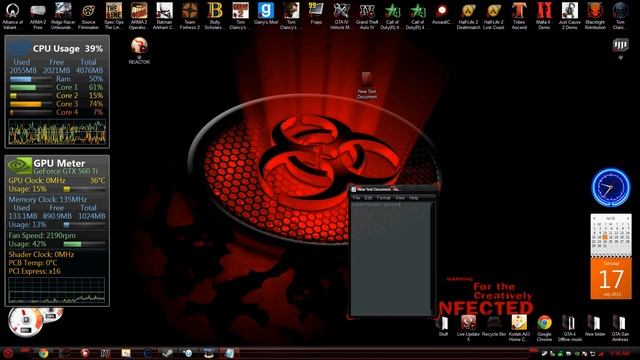Launch Grand Theft Auto IV icon

click(x=367, y=16)
